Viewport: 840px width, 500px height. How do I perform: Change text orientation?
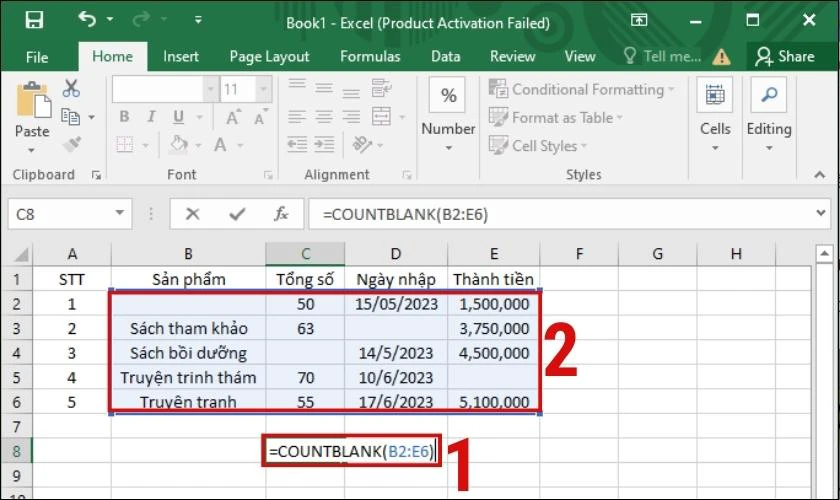click(x=362, y=144)
